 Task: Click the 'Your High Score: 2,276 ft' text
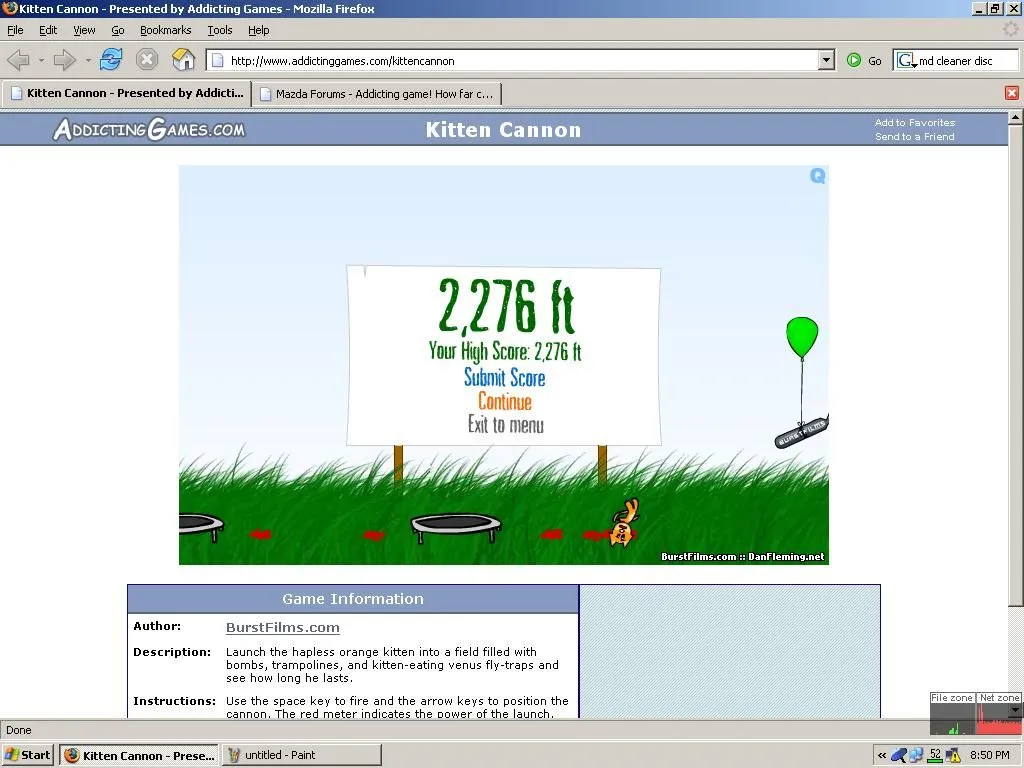505,351
